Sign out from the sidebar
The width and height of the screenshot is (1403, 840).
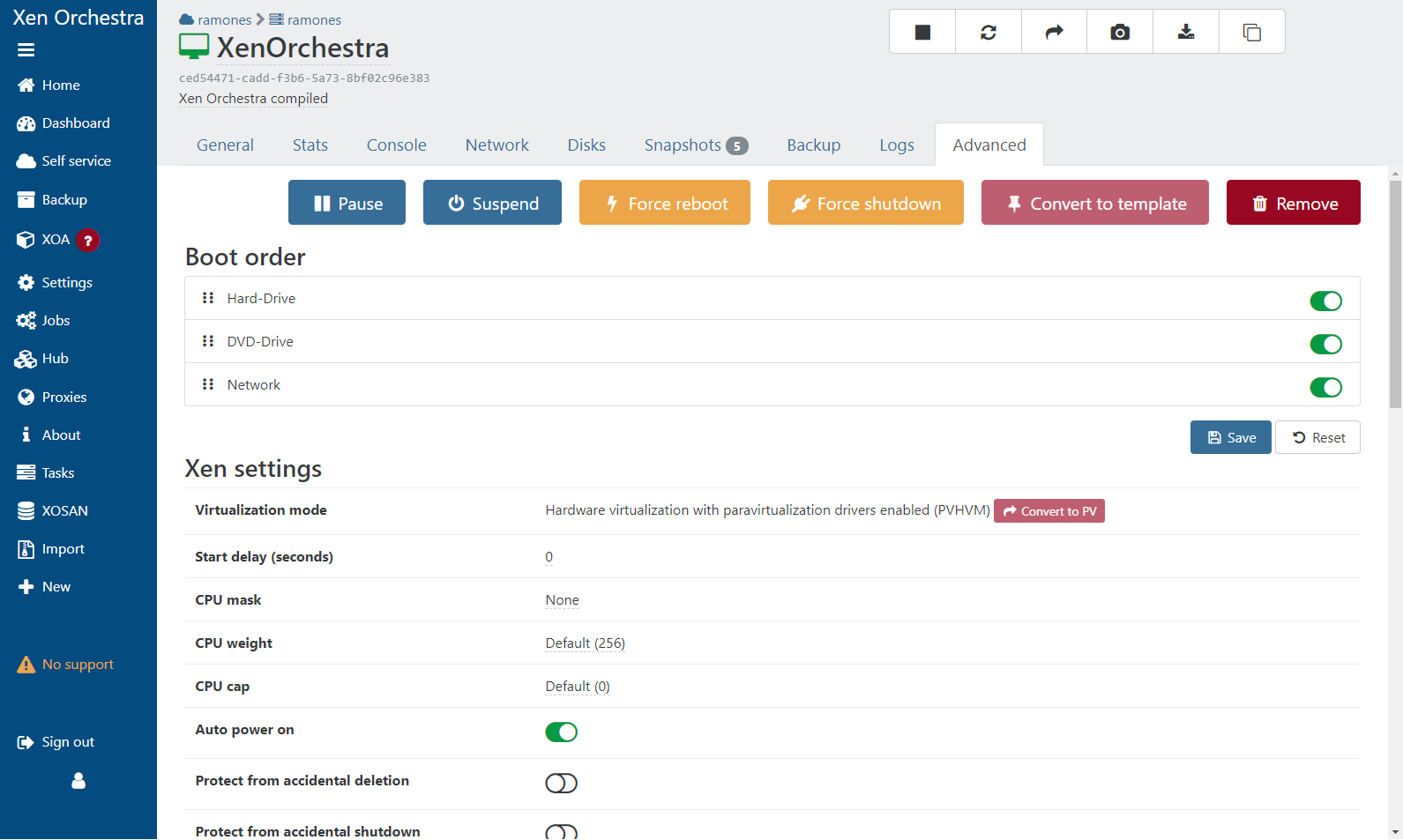(56, 742)
